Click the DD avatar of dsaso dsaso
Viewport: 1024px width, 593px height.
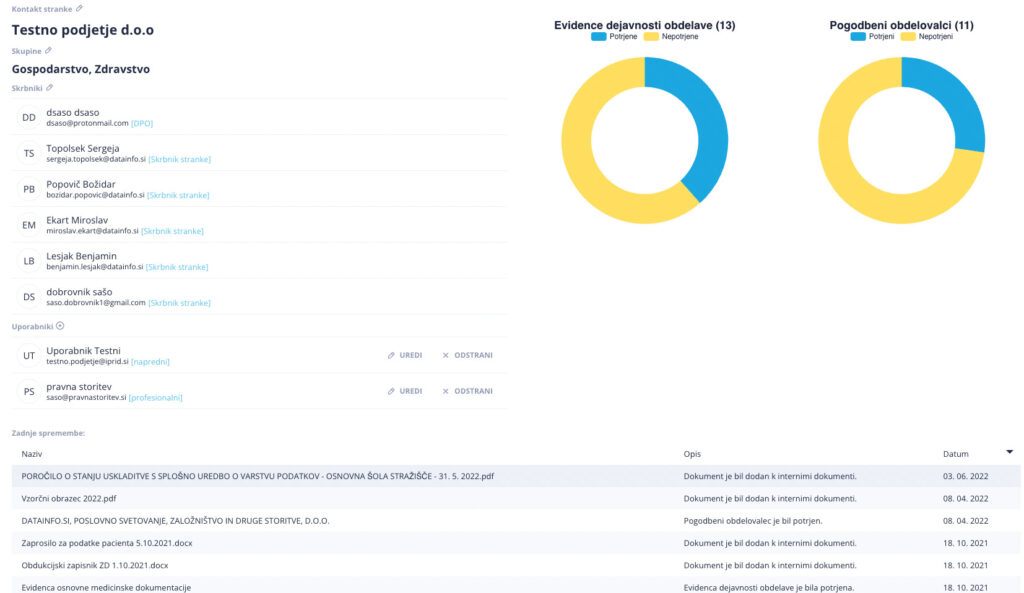(x=28, y=117)
